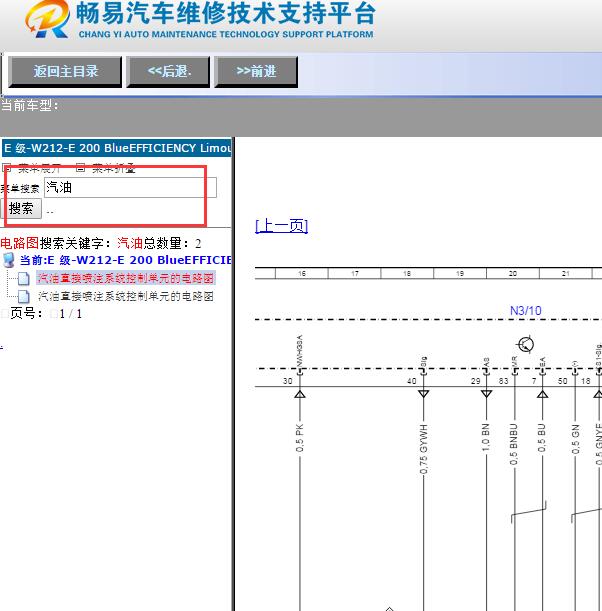
Task: Click pin number 50 on the connector
Action: pyautogui.click(x=562, y=381)
